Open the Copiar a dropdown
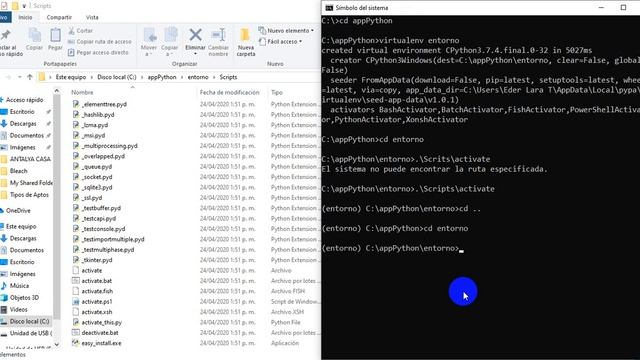The height and width of the screenshot is (360, 640). 169,42
